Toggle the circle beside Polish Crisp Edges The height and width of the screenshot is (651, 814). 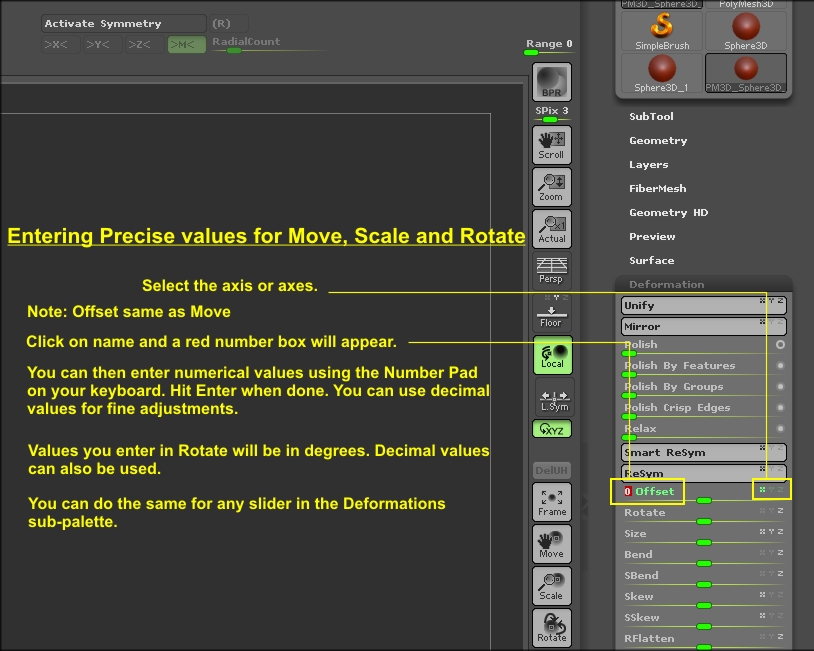pos(780,408)
